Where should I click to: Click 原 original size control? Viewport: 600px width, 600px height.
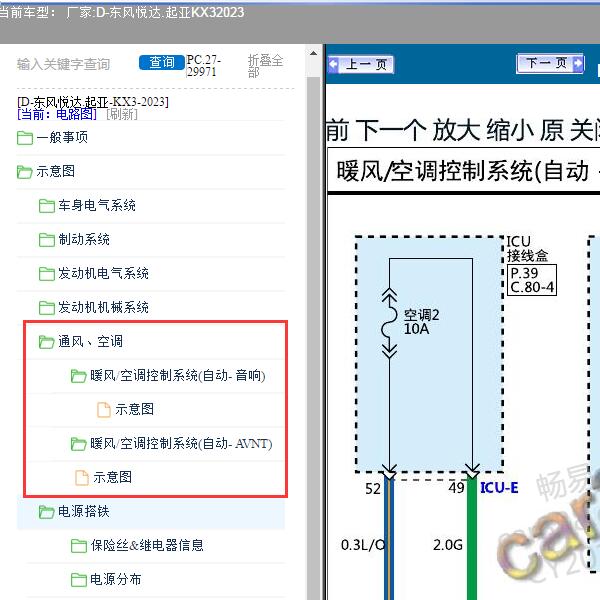click(551, 130)
